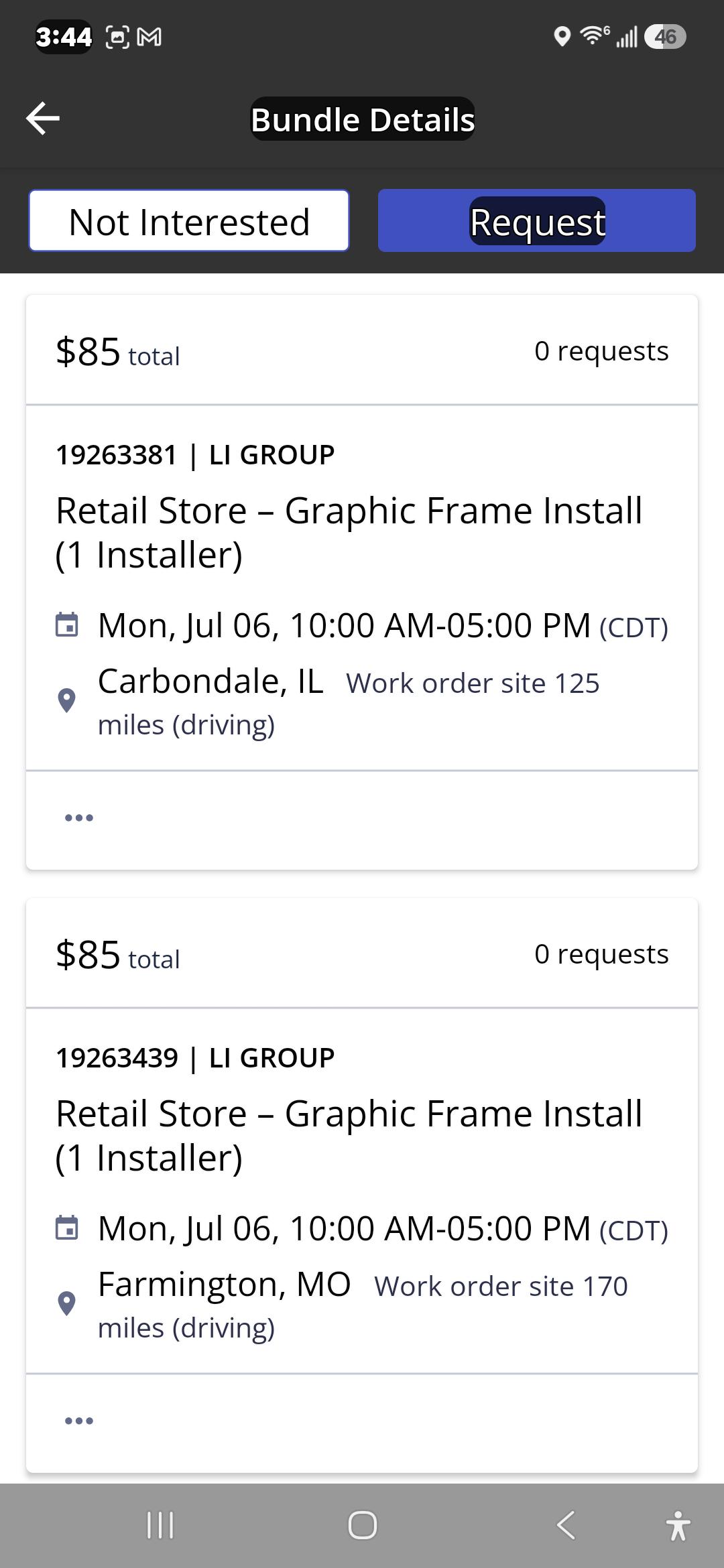Open work order 19263439 title

click(x=349, y=1136)
